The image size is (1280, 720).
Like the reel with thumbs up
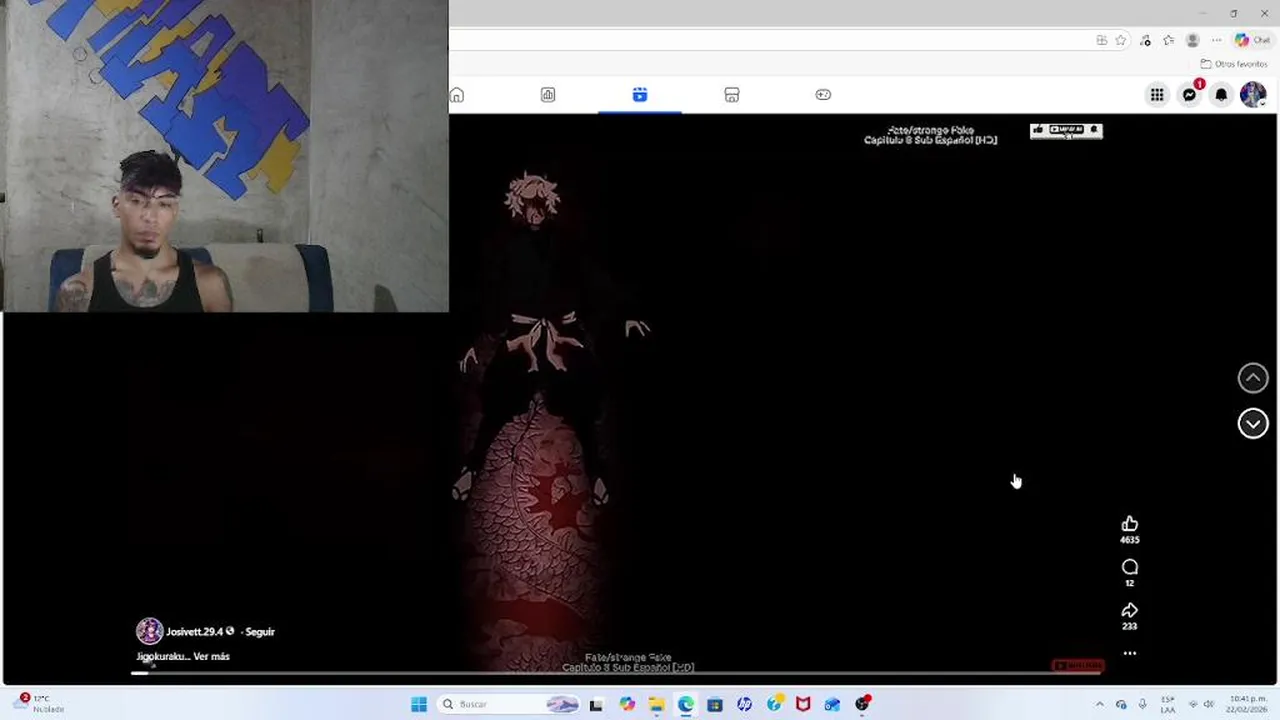point(1130,524)
